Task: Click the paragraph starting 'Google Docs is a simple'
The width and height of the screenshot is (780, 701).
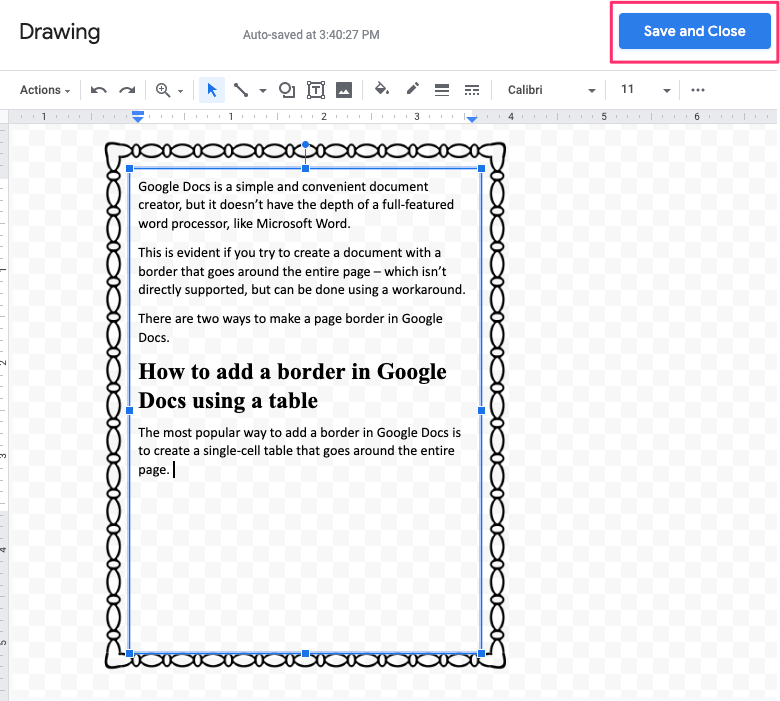Action: [296, 205]
